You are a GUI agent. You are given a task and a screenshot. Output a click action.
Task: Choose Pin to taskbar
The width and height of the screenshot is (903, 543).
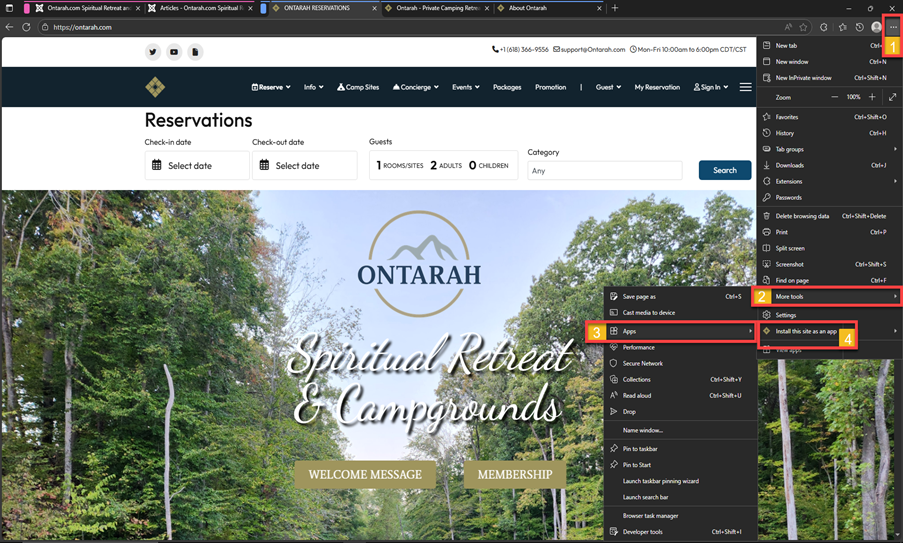click(680, 449)
